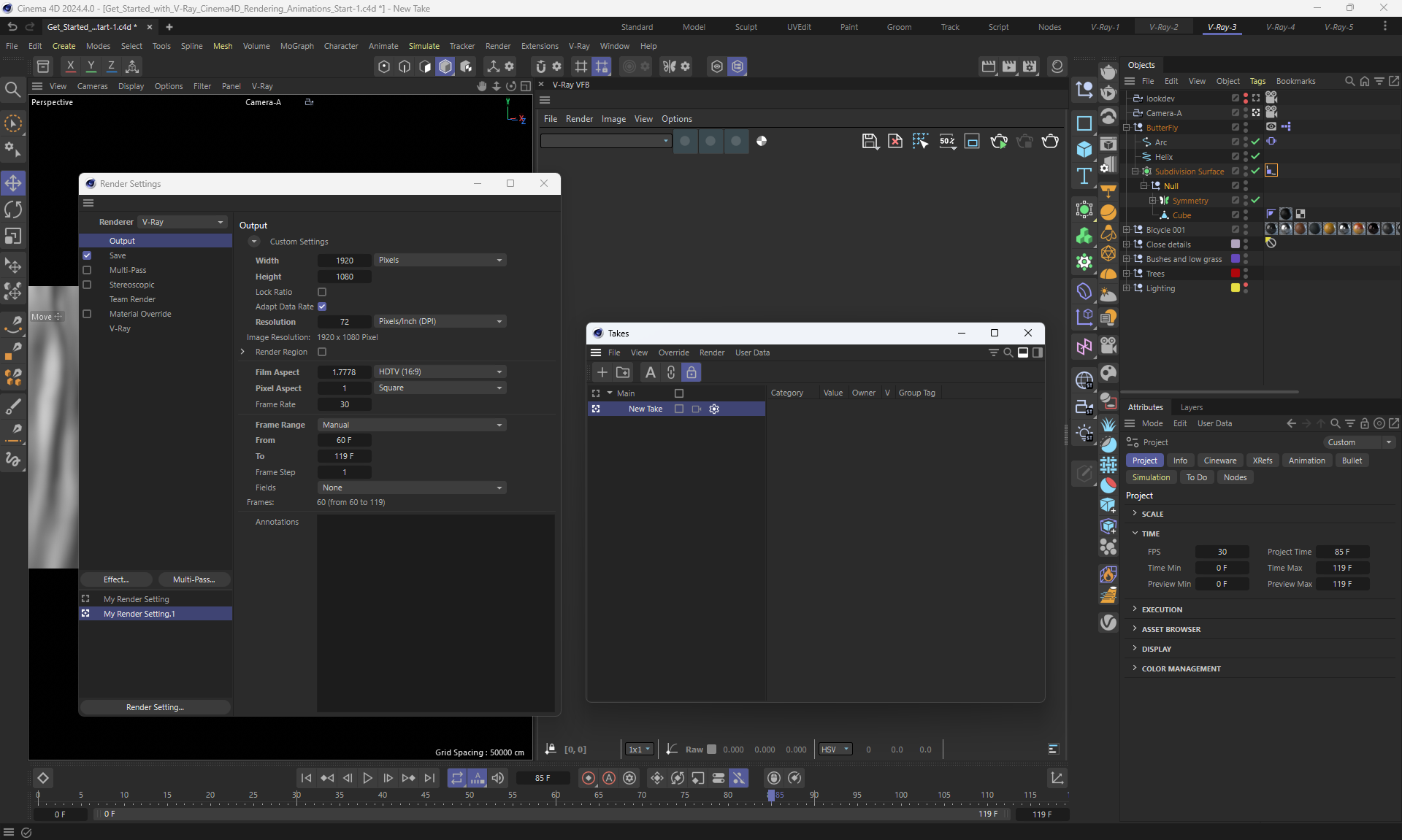Expand the Bicycle 001 object tree

tap(1126, 230)
